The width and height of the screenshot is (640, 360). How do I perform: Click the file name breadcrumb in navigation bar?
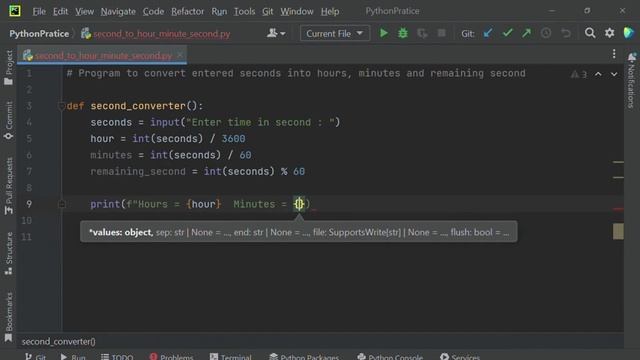(x=156, y=33)
